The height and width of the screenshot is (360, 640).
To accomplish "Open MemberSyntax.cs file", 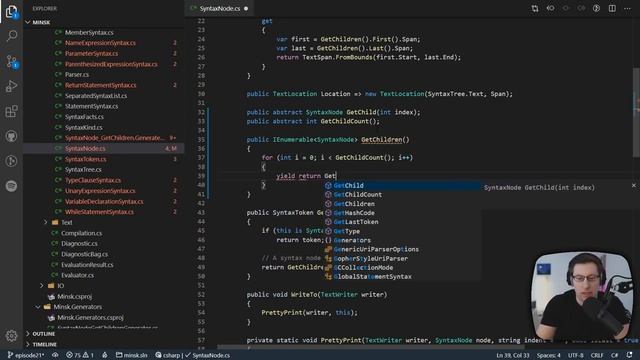I will pyautogui.click(x=89, y=32).
